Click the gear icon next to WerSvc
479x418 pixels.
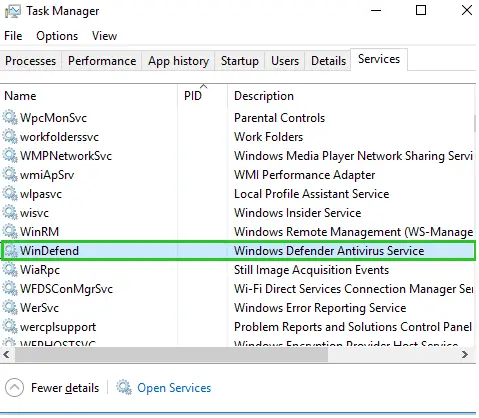point(10,307)
